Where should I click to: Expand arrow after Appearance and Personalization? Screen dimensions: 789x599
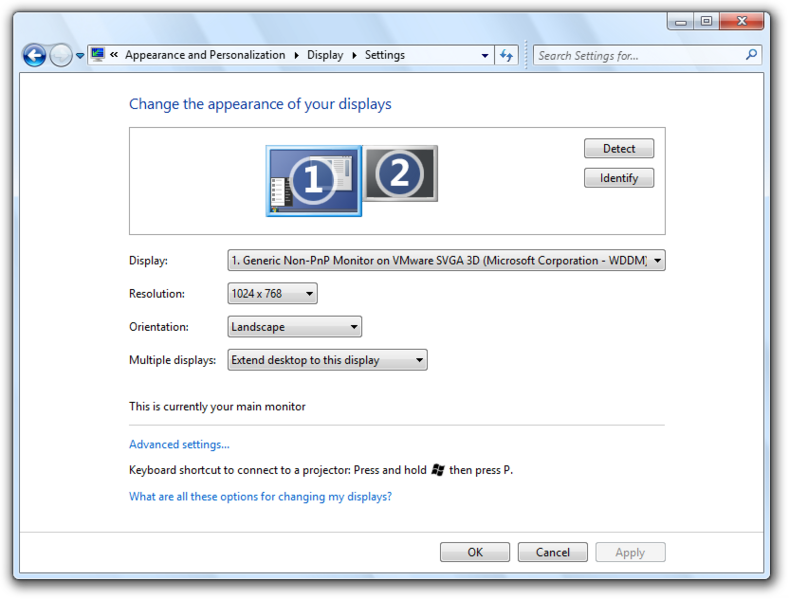296,55
